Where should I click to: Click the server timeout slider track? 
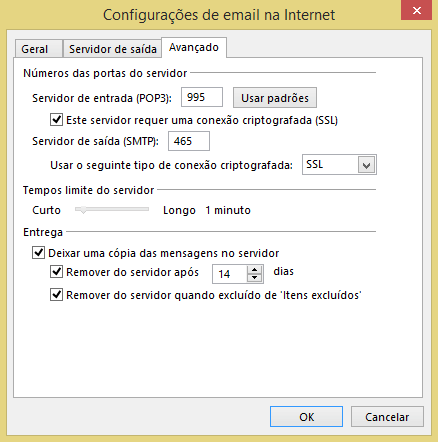(112, 209)
